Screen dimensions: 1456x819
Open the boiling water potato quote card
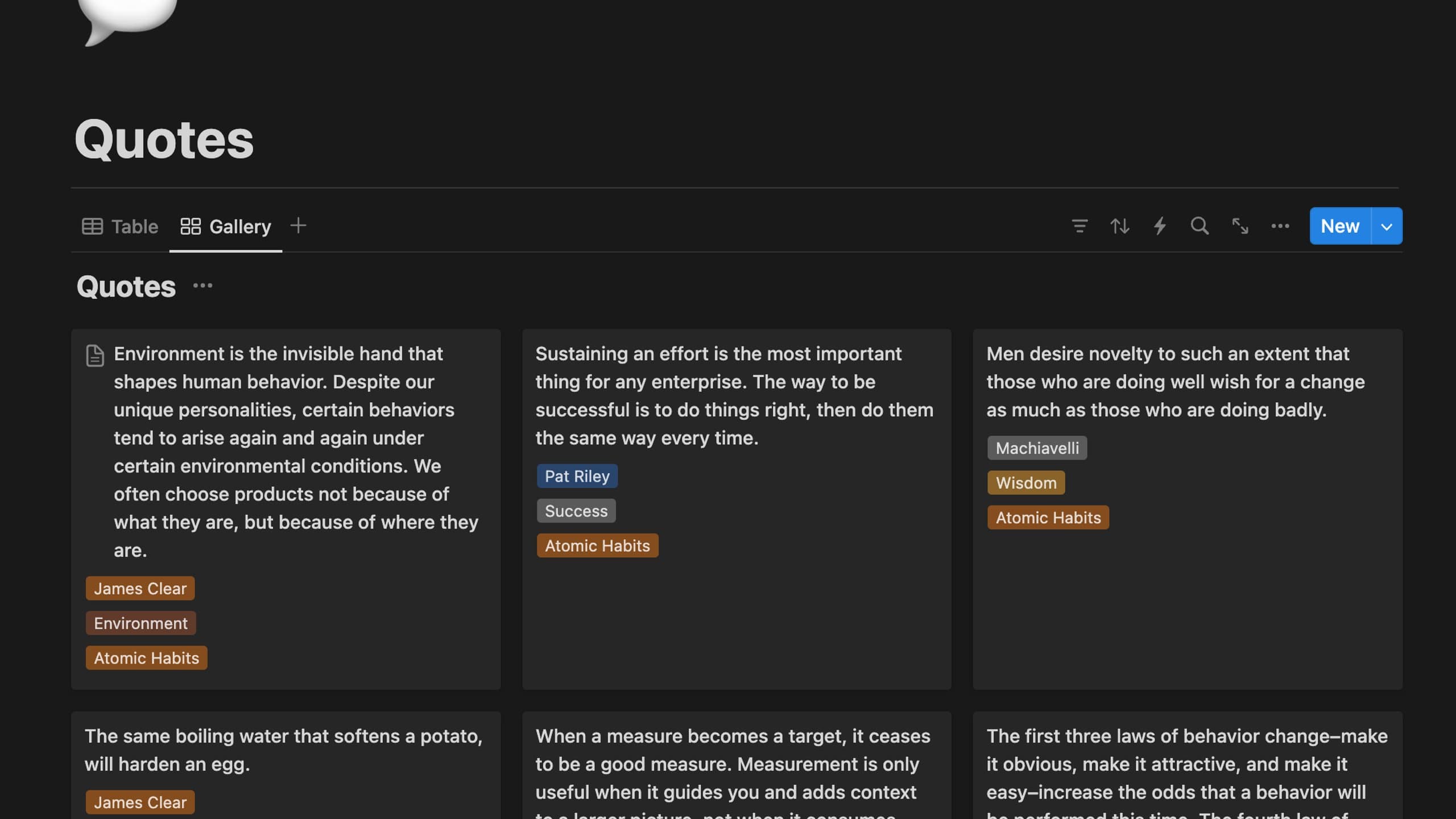click(x=286, y=765)
